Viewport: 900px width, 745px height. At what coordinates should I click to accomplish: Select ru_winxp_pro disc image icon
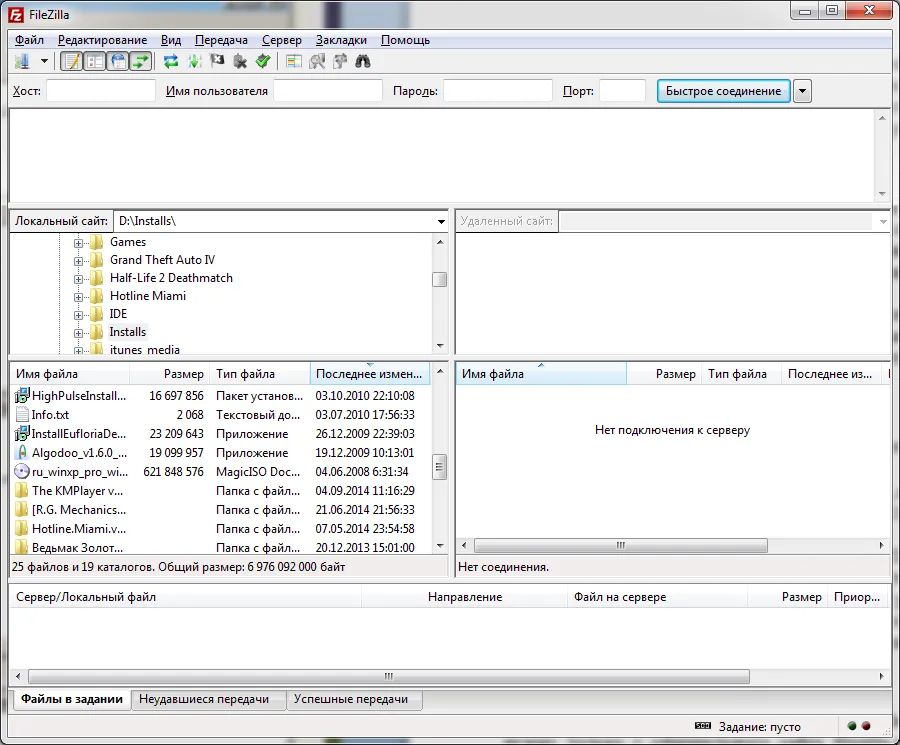click(x=22, y=471)
